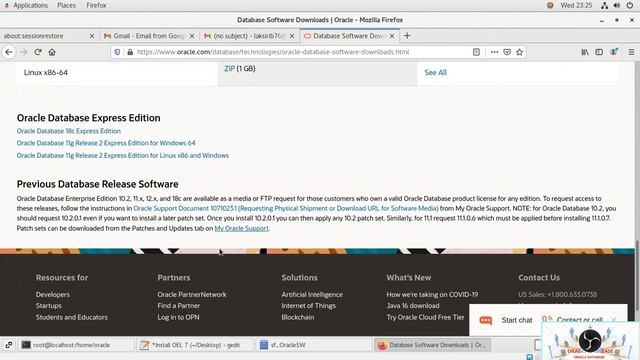
Task: Open Oracle Support Document 1071023.1 link
Action: click(286, 209)
